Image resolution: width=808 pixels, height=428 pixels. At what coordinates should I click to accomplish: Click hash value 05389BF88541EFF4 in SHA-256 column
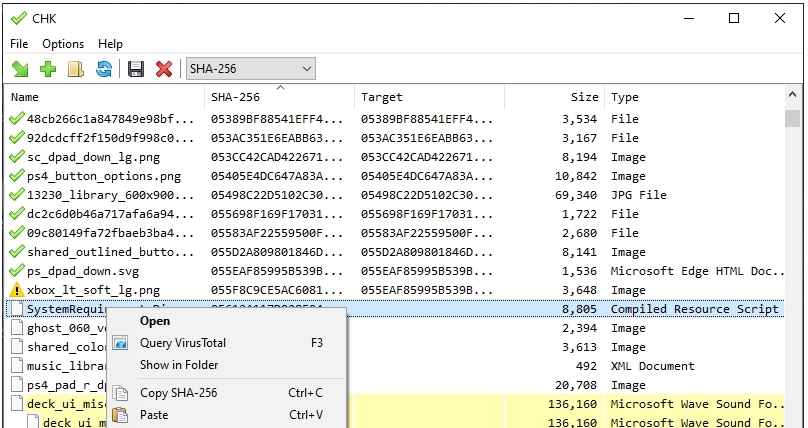tap(276, 119)
